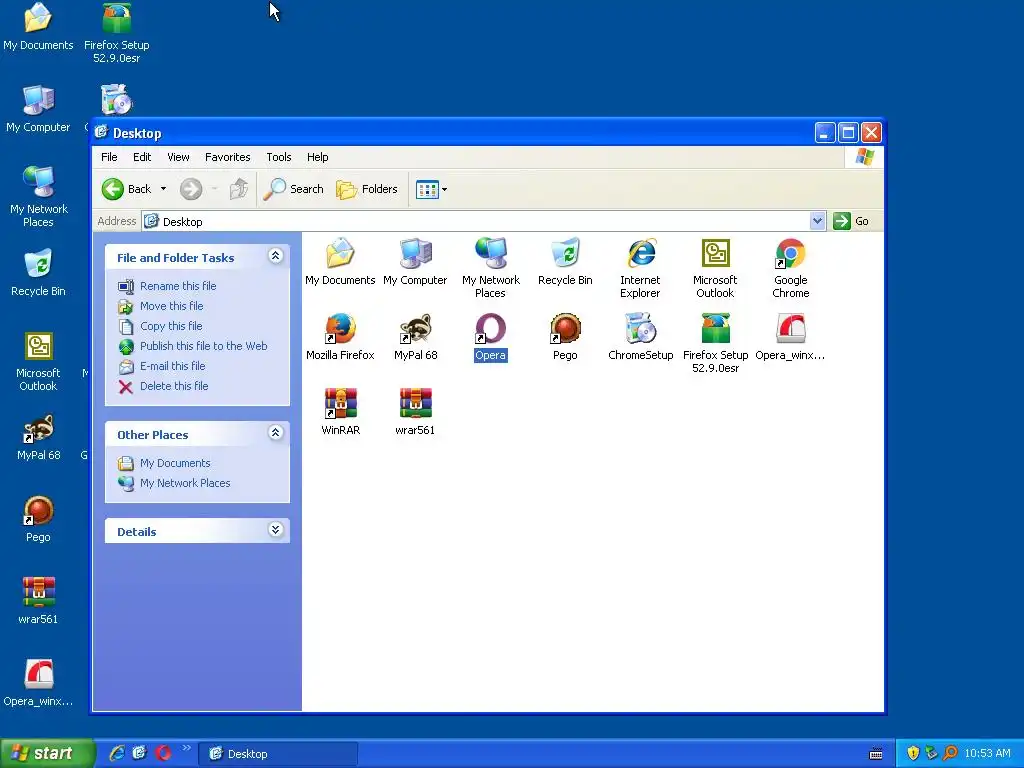This screenshot has width=1024, height=768.
Task: Open the Tools menu
Action: coord(279,157)
